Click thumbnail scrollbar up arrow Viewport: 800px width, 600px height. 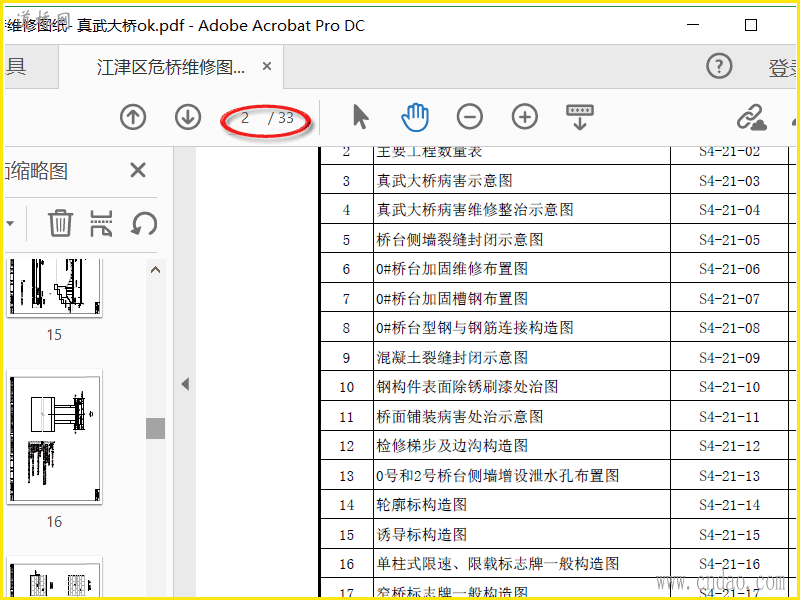pyautogui.click(x=155, y=270)
